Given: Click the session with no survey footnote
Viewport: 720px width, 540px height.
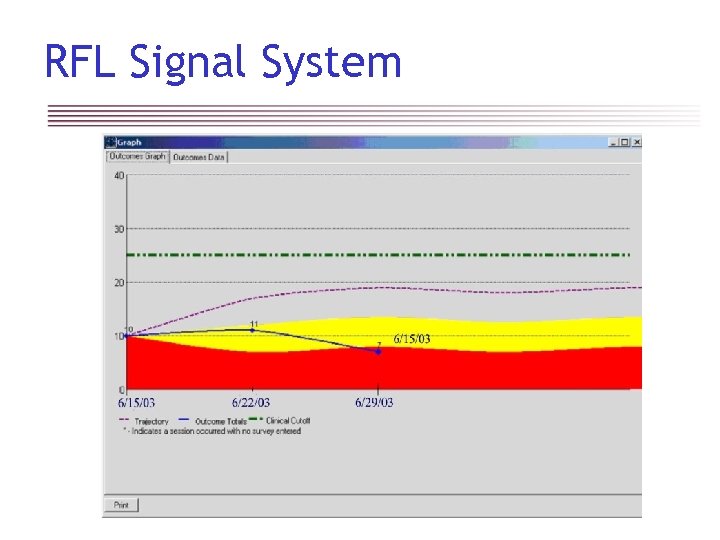Looking at the screenshot, I should 212,431.
